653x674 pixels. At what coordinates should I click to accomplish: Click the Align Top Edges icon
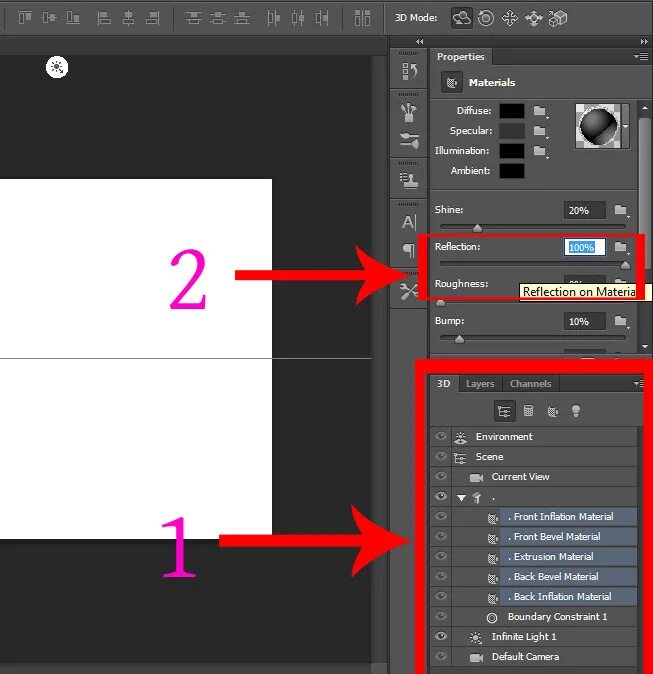click(25, 18)
